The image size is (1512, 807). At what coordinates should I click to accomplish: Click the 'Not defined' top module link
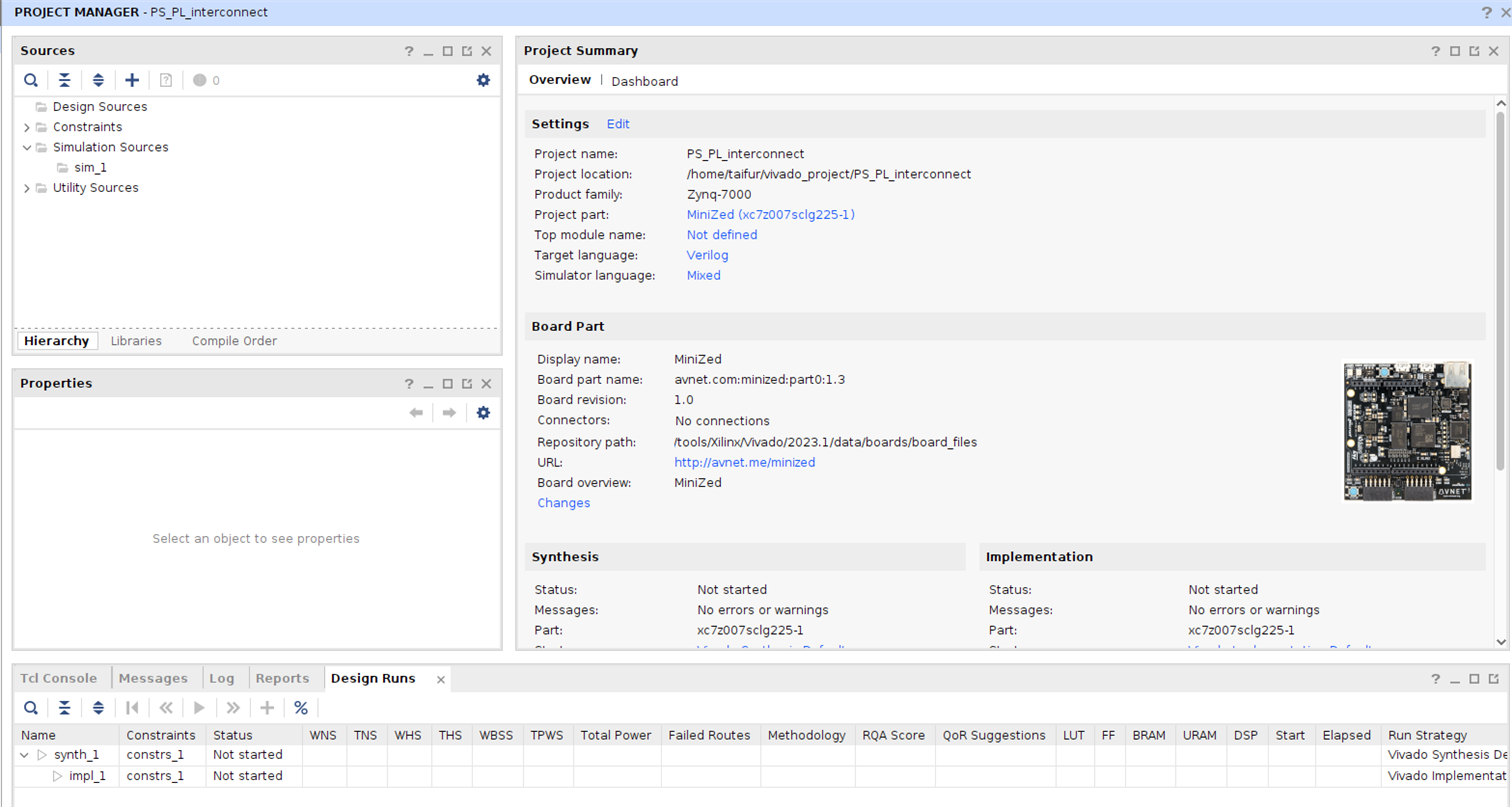point(722,235)
